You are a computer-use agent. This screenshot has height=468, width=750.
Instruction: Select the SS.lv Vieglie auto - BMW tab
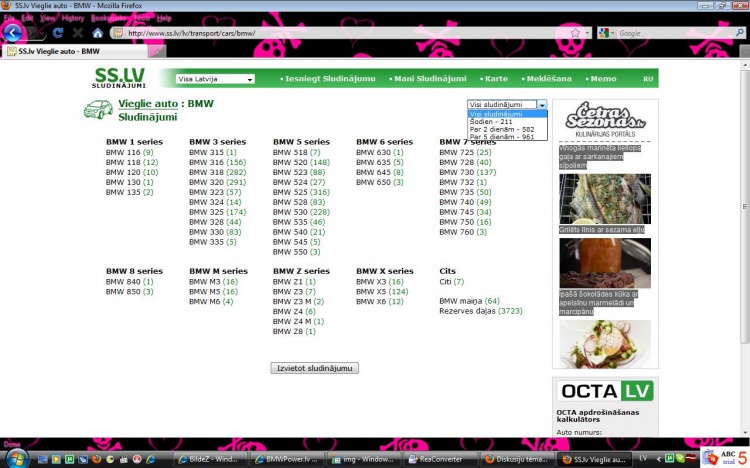click(x=77, y=51)
